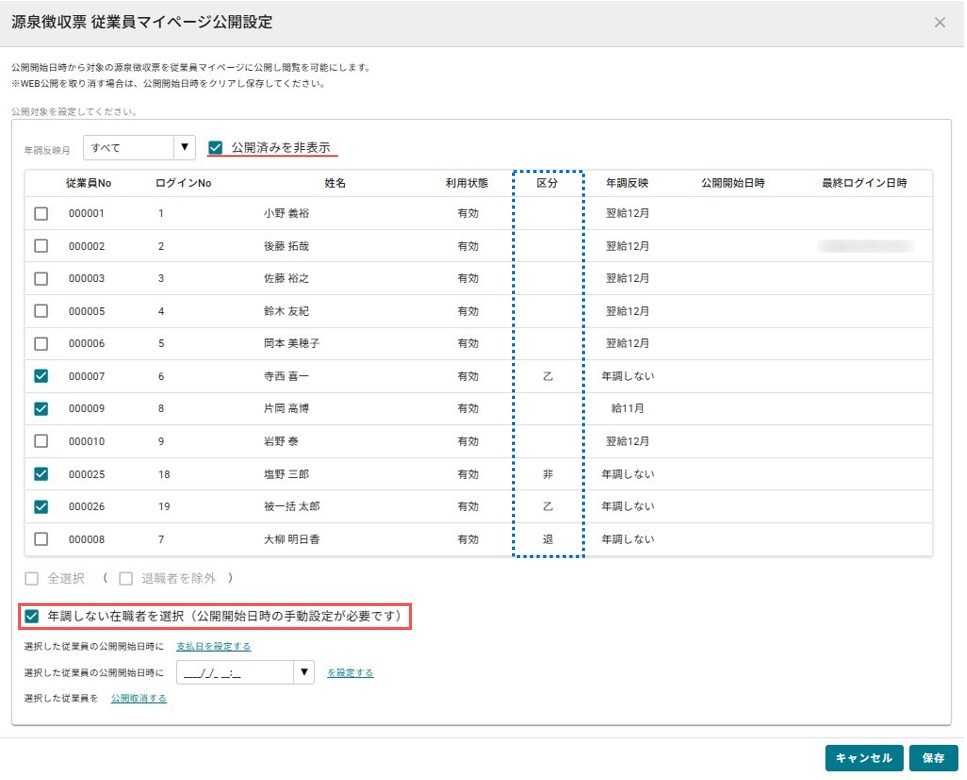Click the 最終ログイン日時 column header
Viewport: 967px width, 780px height.
point(864,183)
